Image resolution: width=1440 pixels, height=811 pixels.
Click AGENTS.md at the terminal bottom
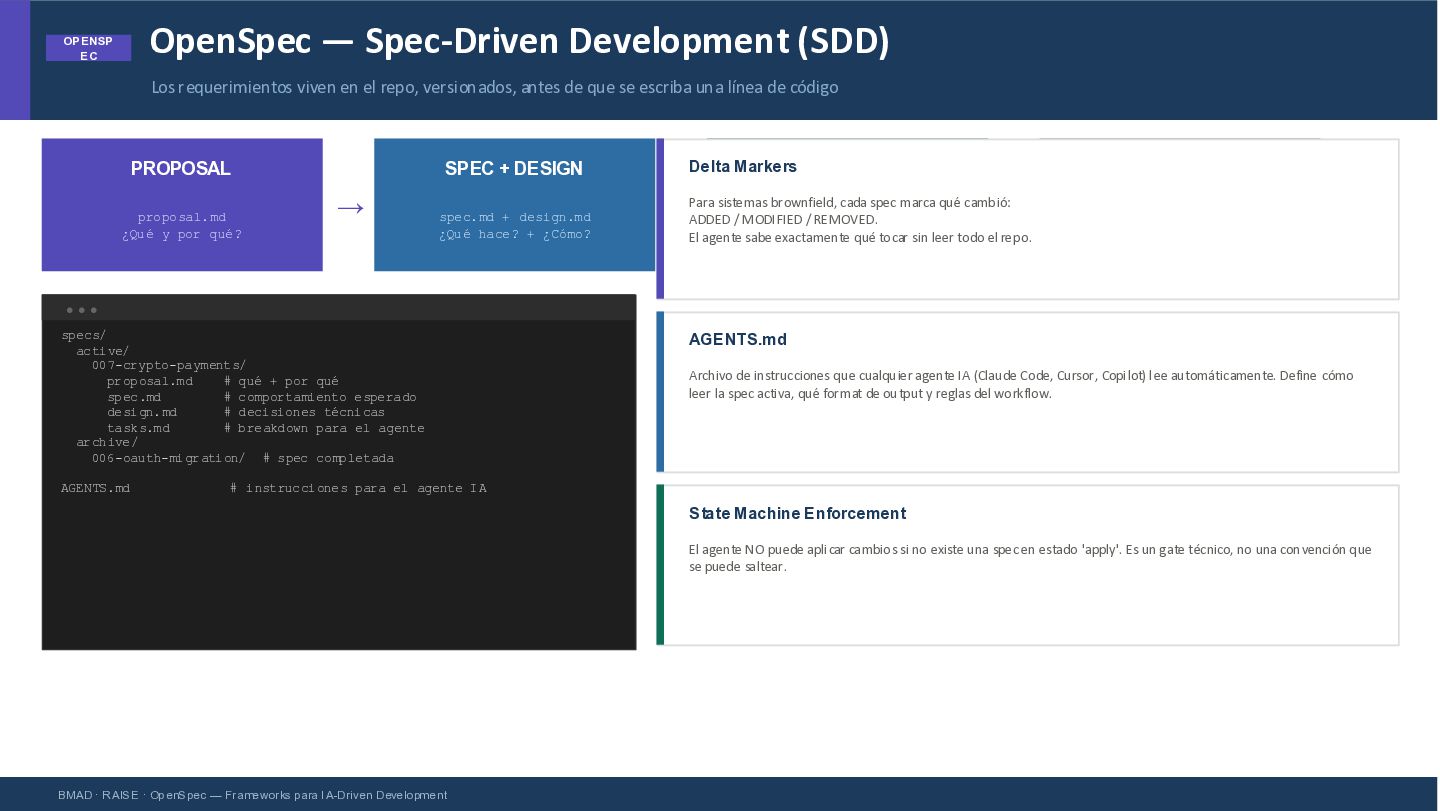pos(96,488)
